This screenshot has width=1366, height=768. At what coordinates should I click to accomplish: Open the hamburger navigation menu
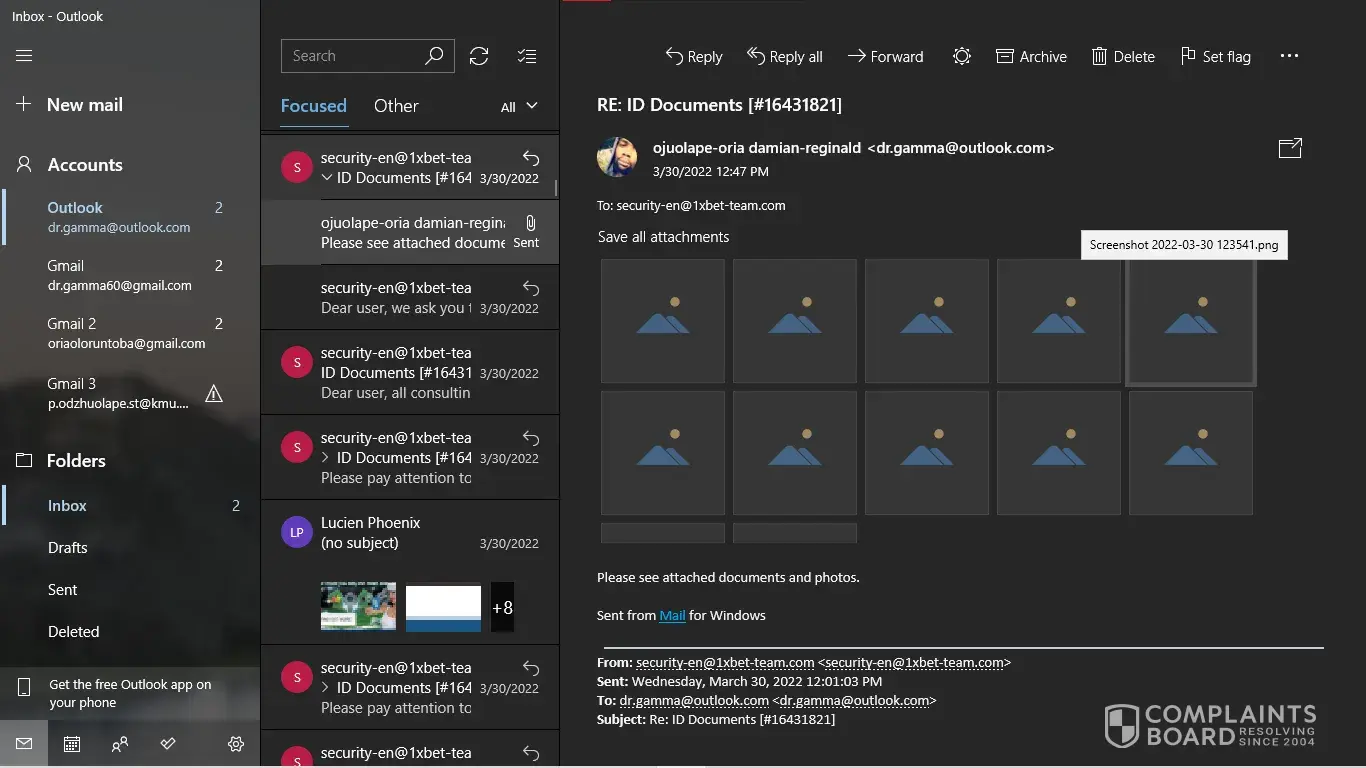click(24, 56)
